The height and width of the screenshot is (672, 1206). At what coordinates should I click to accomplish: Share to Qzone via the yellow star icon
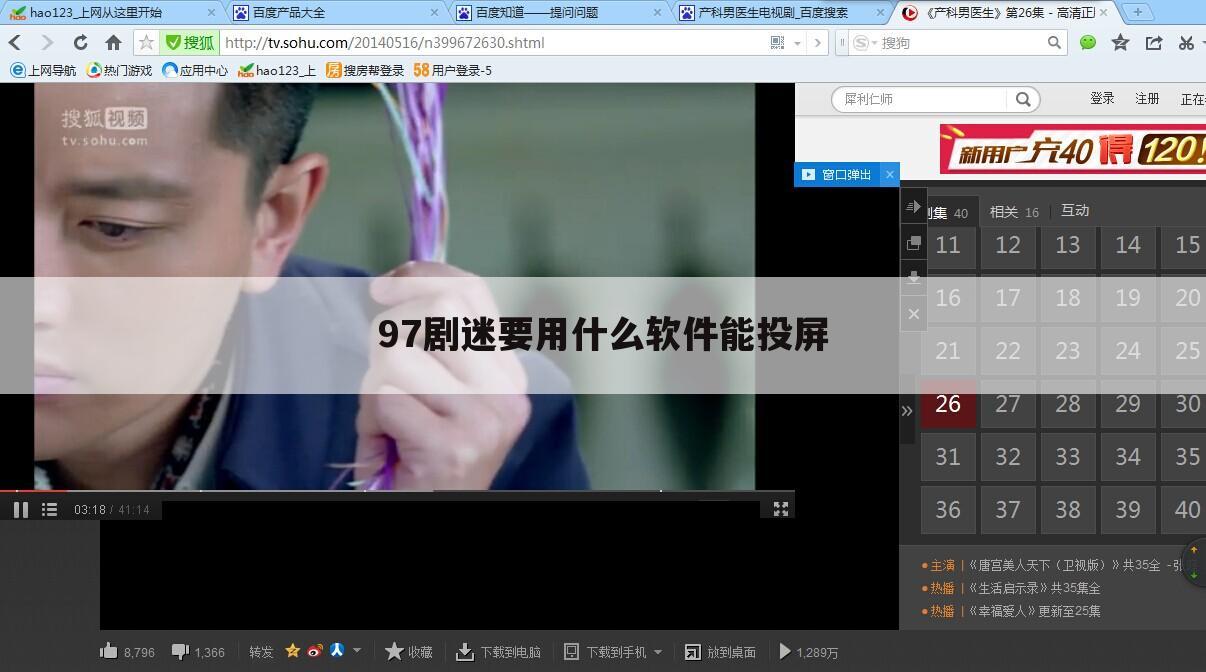click(293, 651)
